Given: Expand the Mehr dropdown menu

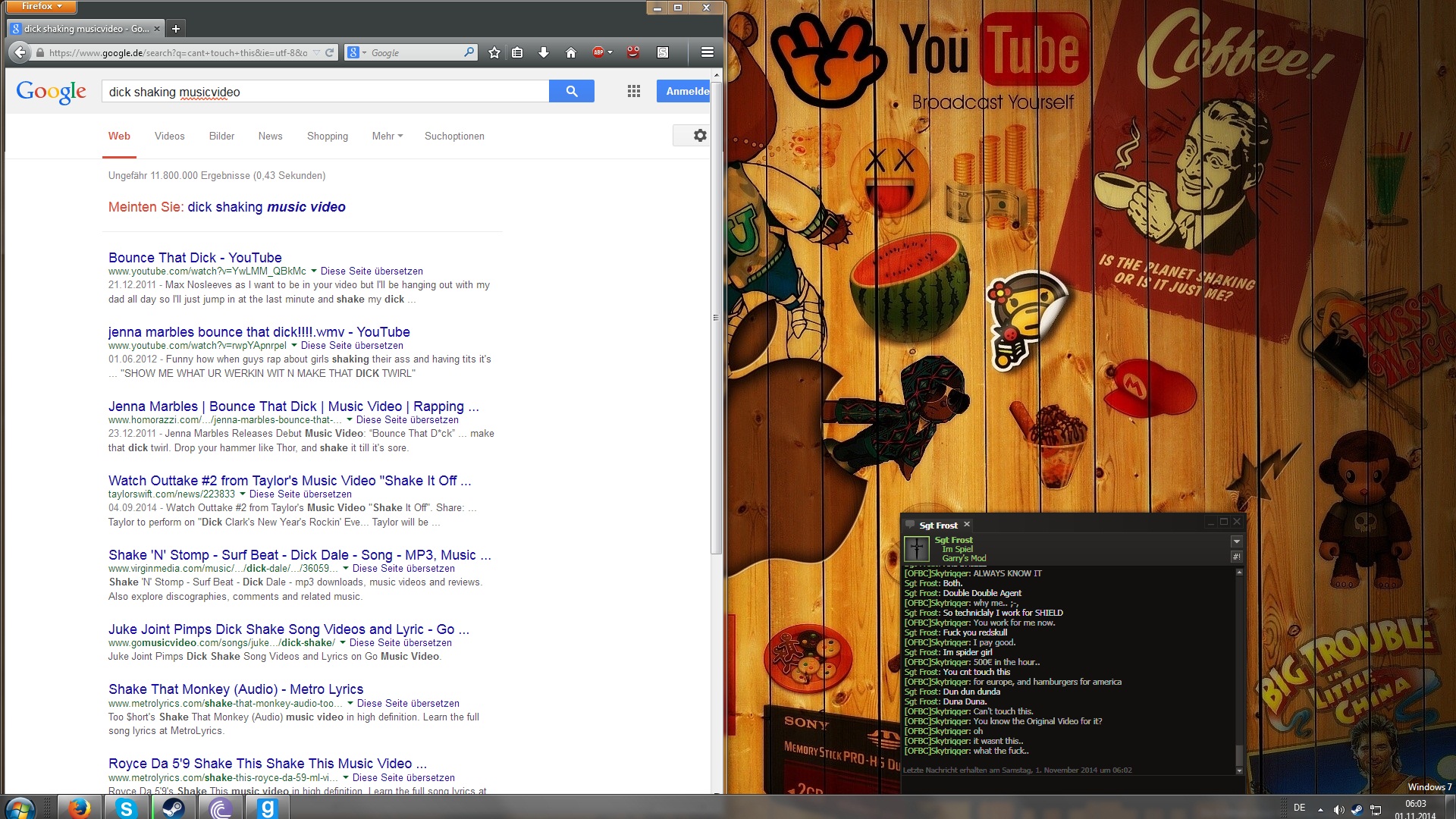Looking at the screenshot, I should tap(388, 136).
